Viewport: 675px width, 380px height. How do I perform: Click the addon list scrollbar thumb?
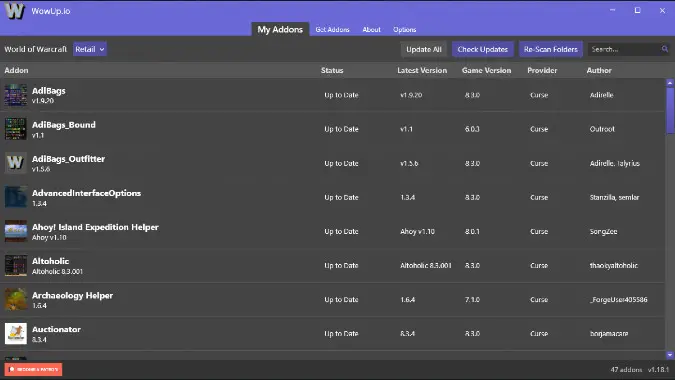[670, 111]
